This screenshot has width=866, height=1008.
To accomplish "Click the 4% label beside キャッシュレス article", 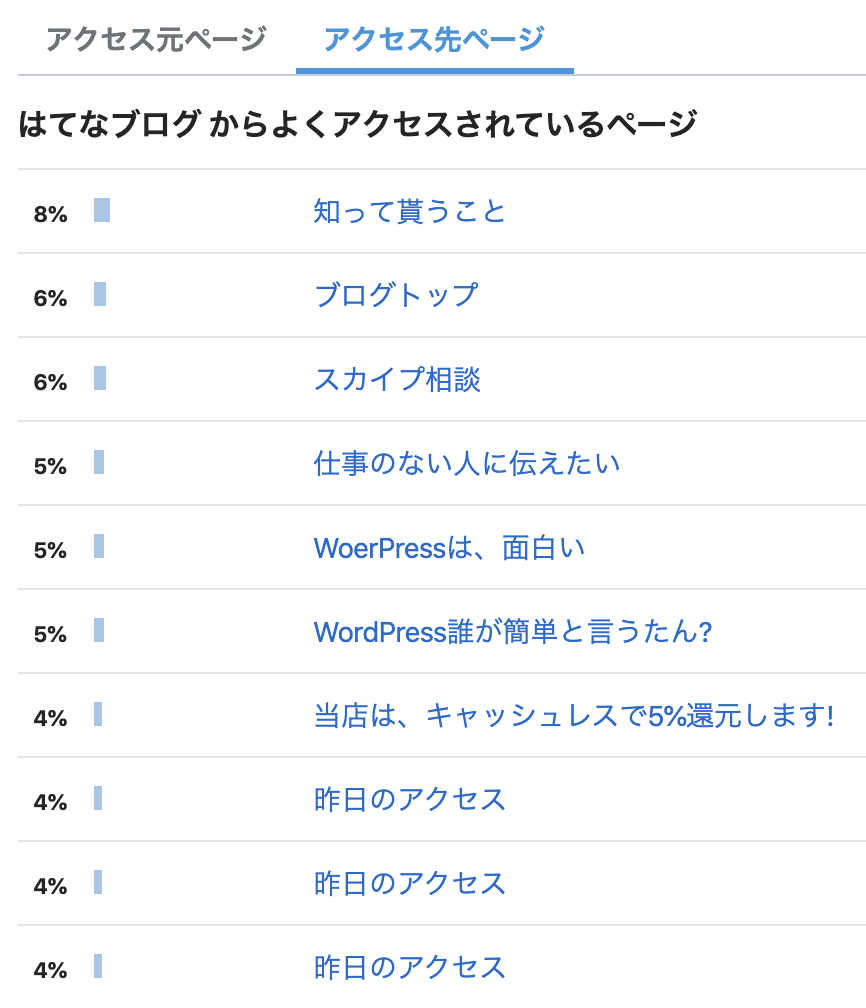I will (50, 718).
